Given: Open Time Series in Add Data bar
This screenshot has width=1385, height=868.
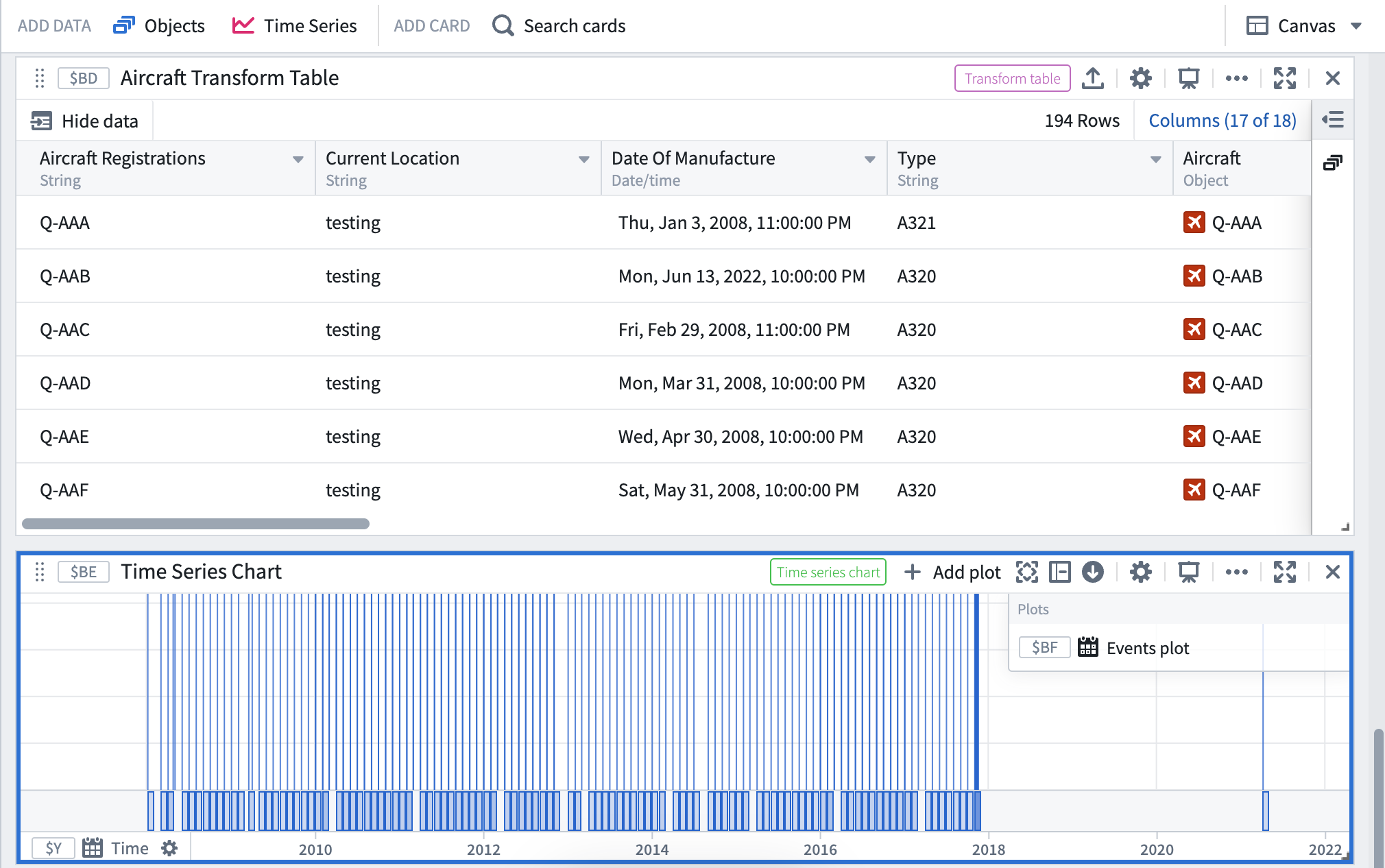Looking at the screenshot, I should (x=295, y=26).
